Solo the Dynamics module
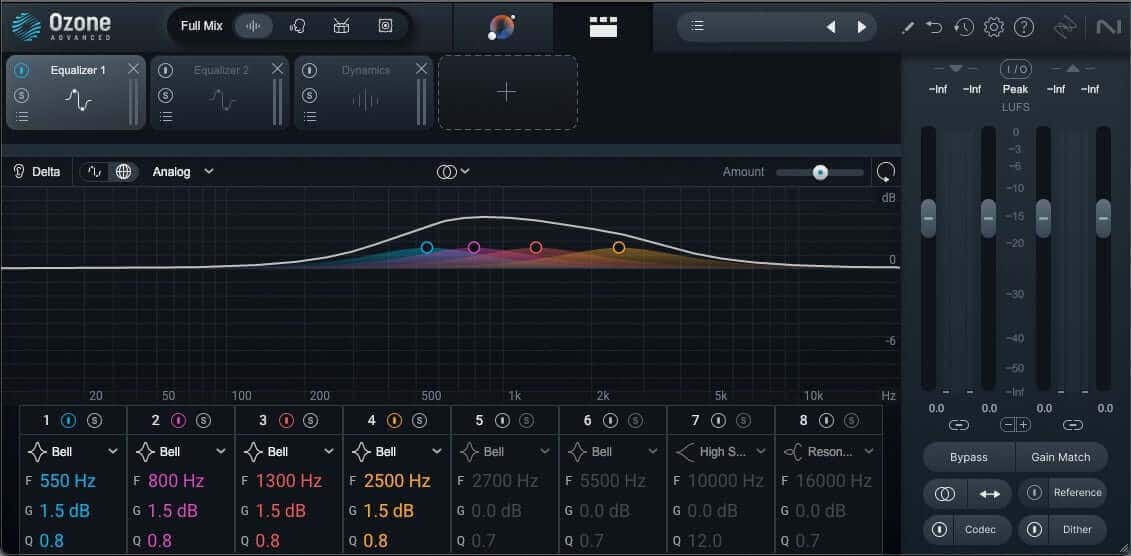Screen dimensions: 1131x556 (x=309, y=94)
